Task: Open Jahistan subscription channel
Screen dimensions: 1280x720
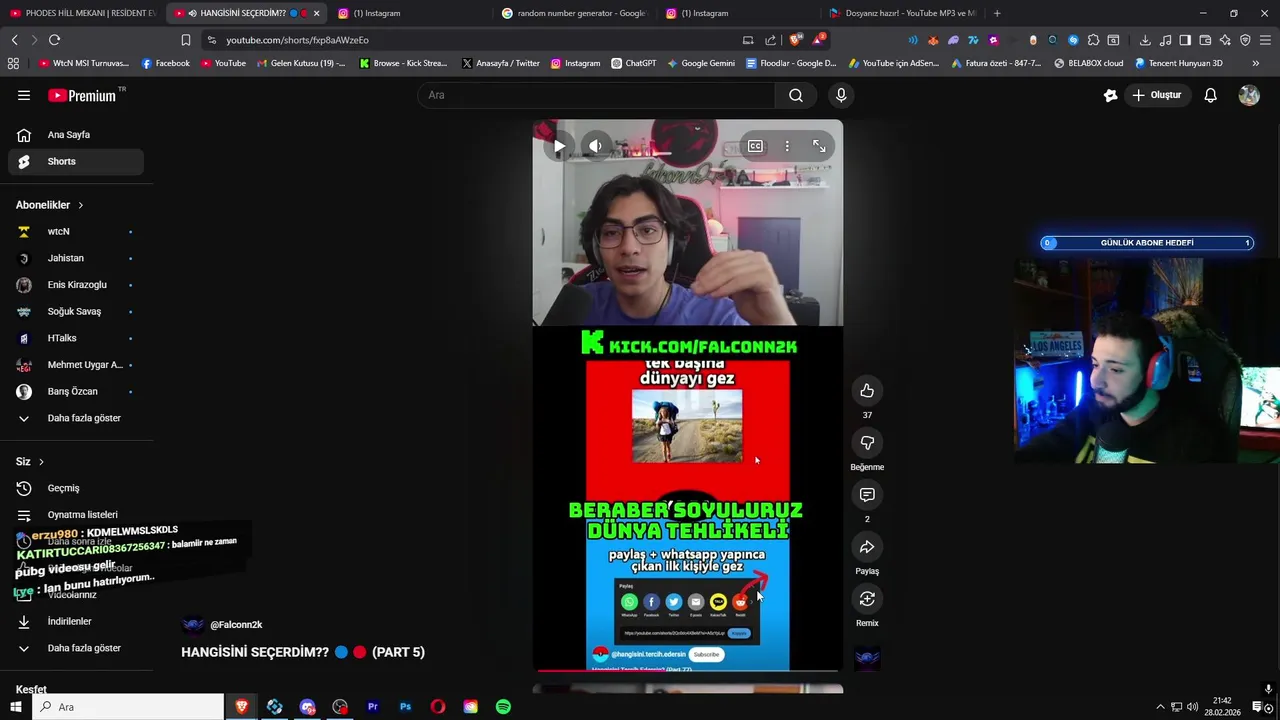Action: 76,258
